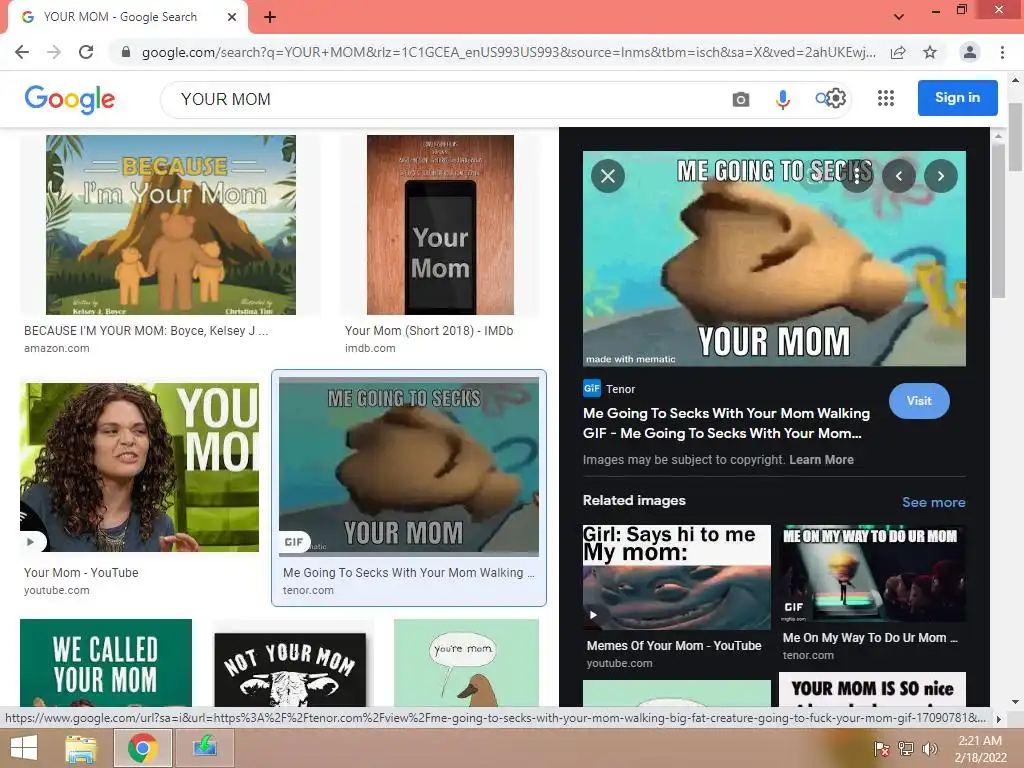1024x768 pixels.
Task: Show next image in preview
Action: (x=940, y=176)
